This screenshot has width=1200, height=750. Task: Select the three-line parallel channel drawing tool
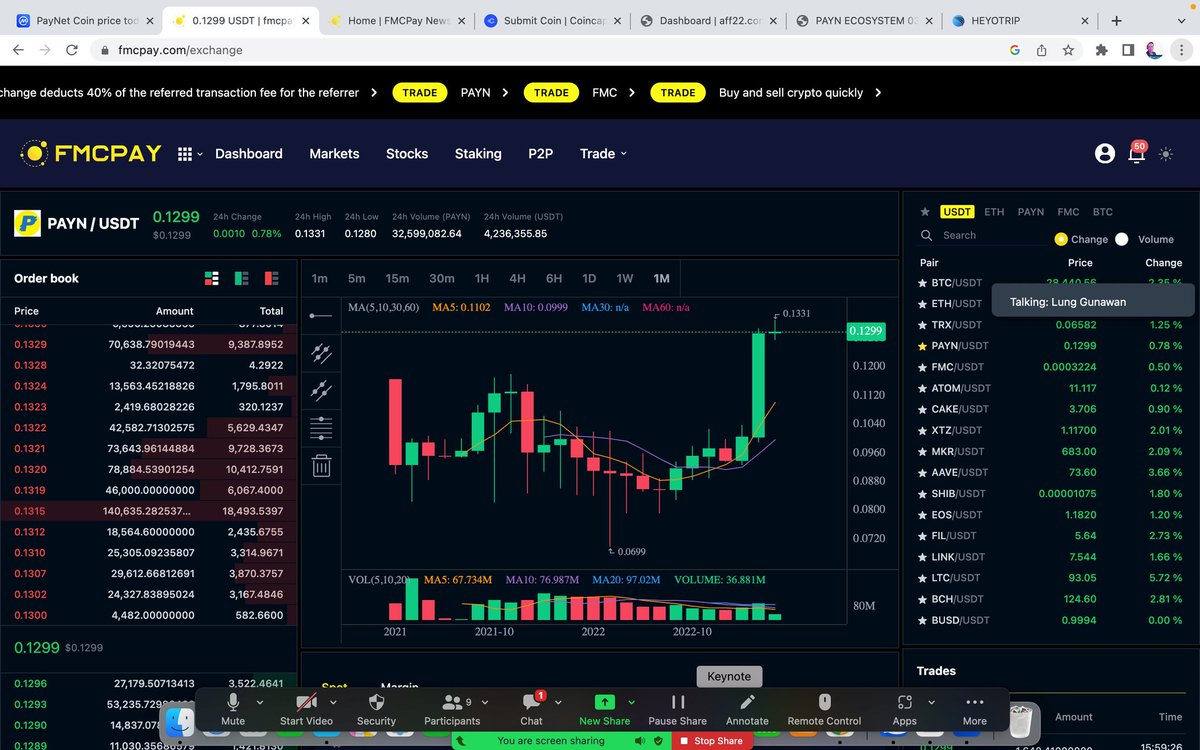321,353
